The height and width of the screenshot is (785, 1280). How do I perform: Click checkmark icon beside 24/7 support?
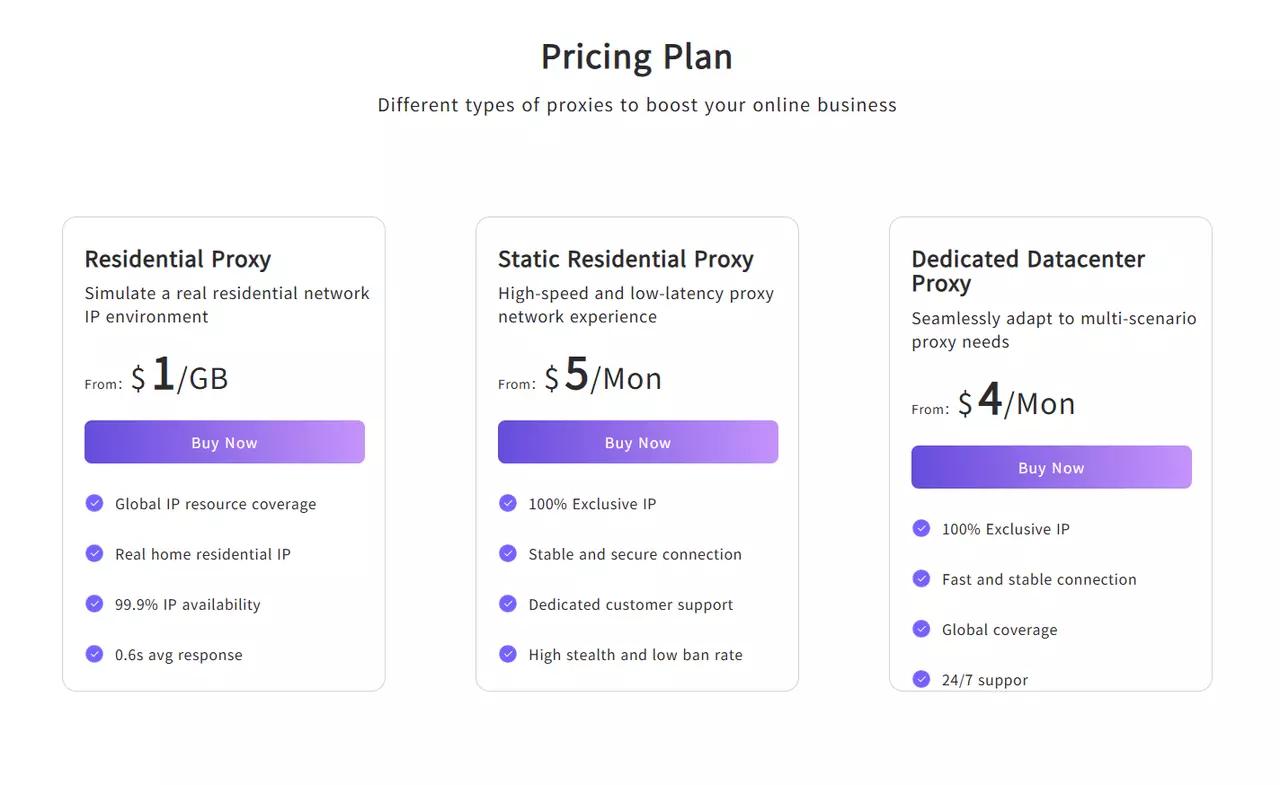921,679
